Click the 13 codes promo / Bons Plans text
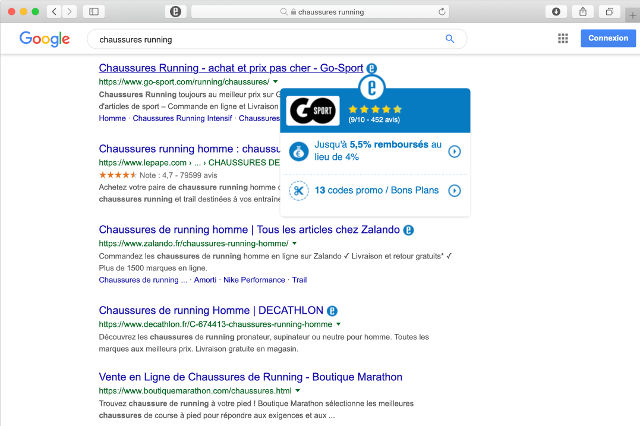This screenshot has height=426, width=640. pos(376,190)
